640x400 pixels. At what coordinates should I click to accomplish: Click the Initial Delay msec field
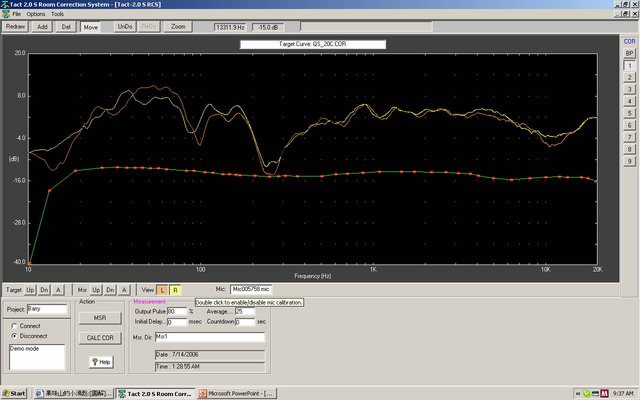(177, 322)
